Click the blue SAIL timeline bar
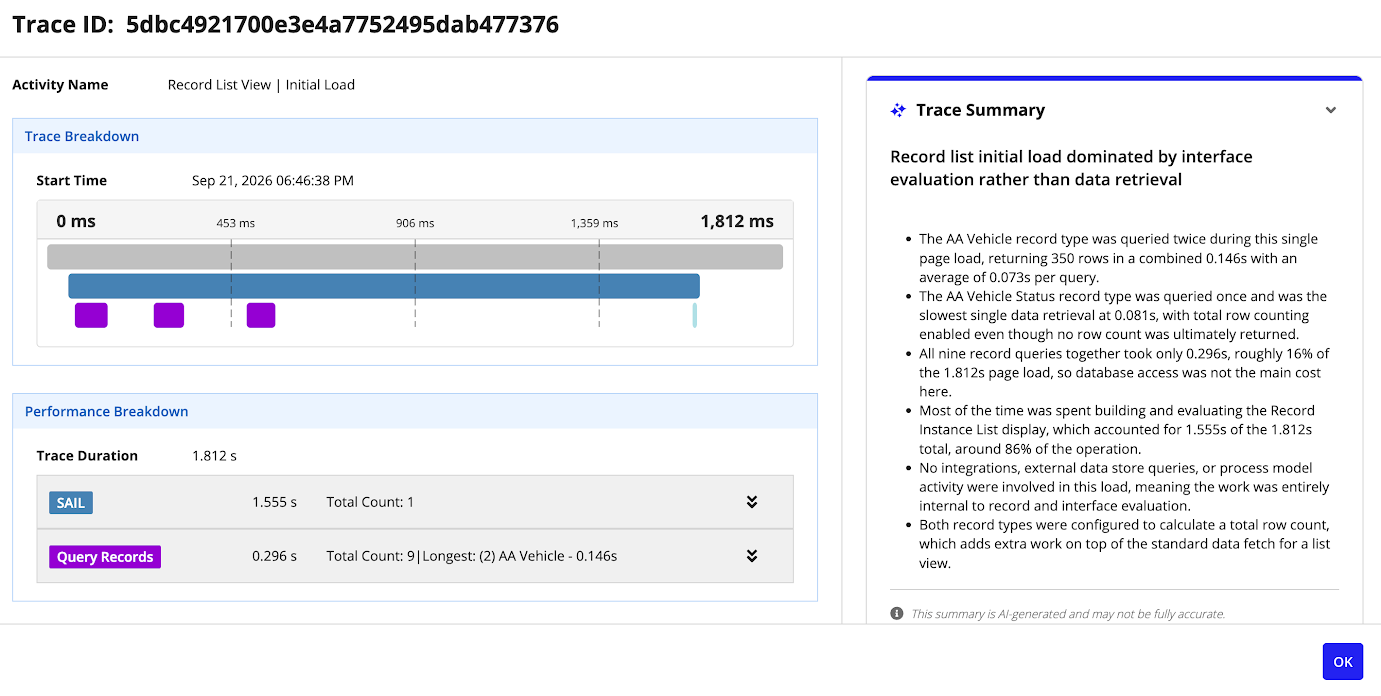 (384, 286)
